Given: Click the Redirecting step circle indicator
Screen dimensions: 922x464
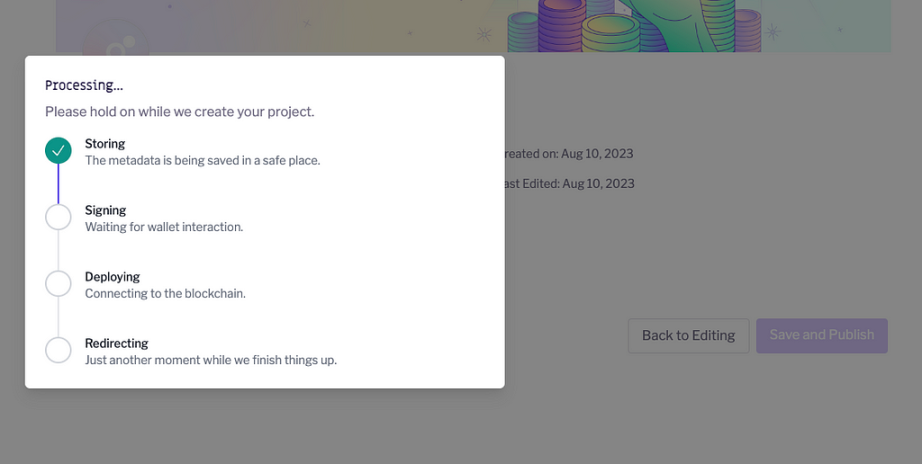Looking at the screenshot, I should (x=58, y=350).
